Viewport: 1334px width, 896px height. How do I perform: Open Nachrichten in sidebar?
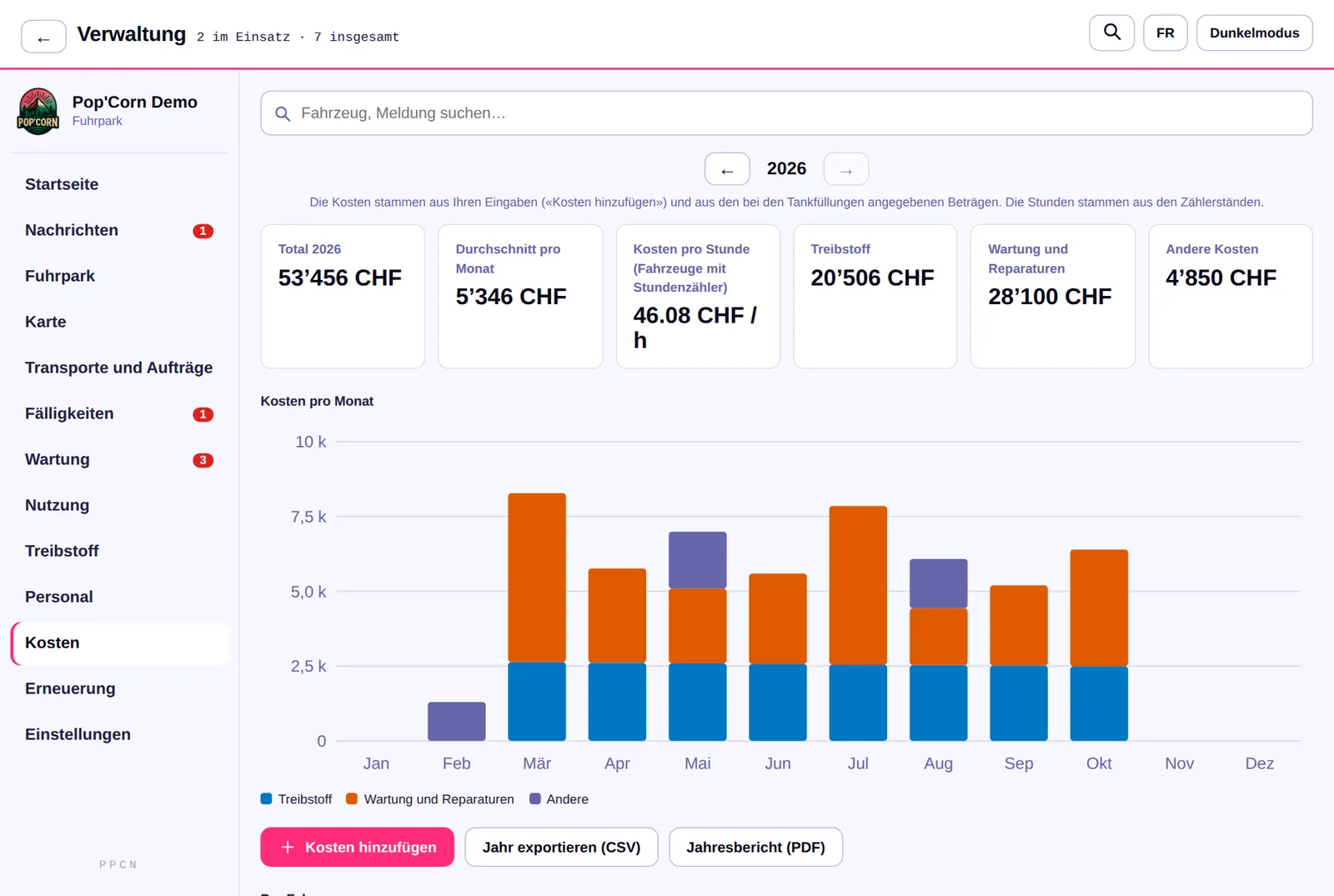(119, 230)
